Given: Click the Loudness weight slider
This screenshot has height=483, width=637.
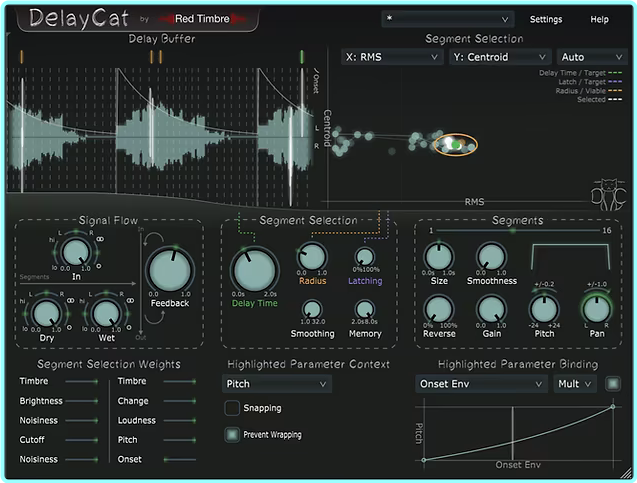Looking at the screenshot, I should tap(180, 420).
